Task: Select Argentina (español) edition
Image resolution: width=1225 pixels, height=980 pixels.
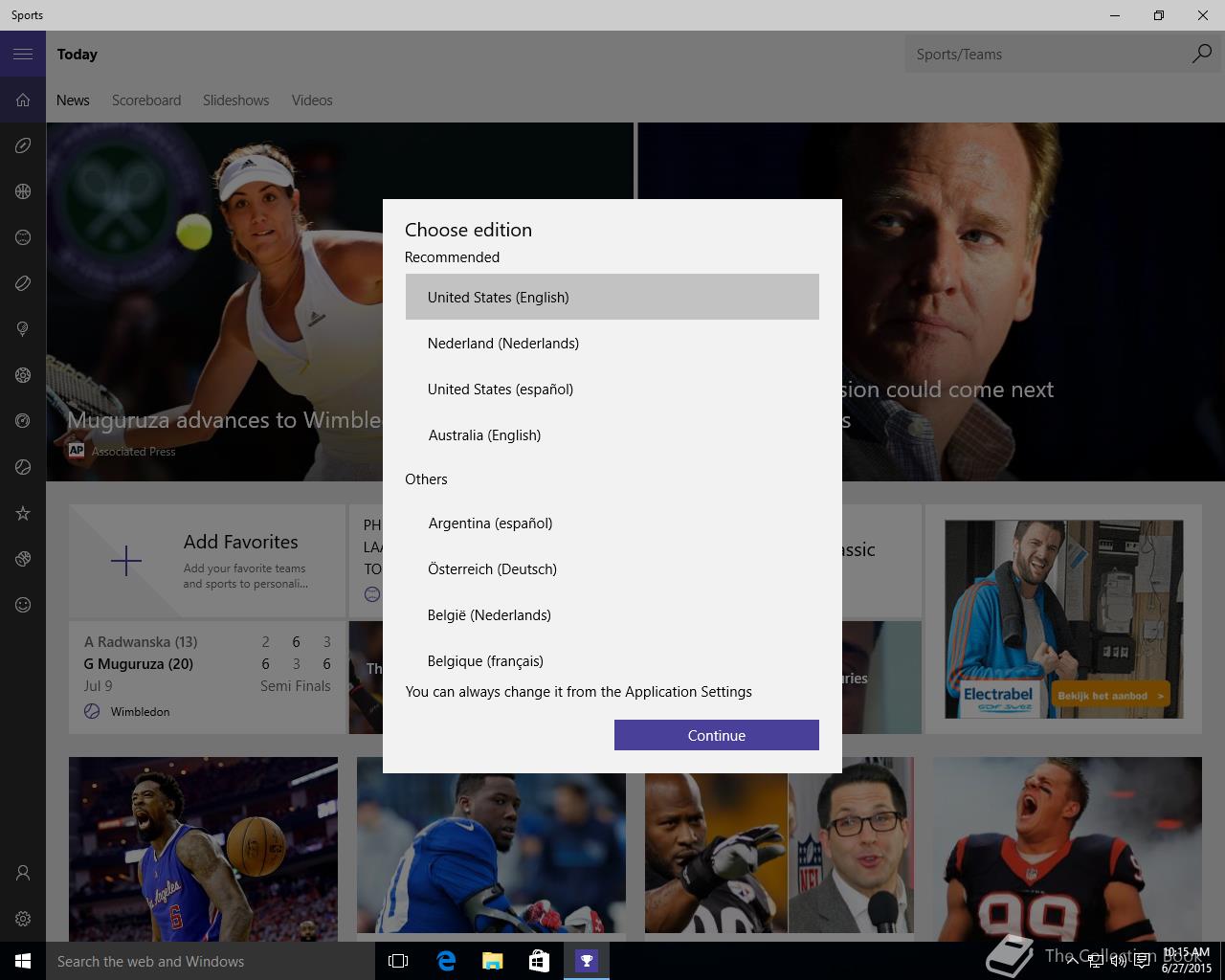Action: (x=612, y=523)
